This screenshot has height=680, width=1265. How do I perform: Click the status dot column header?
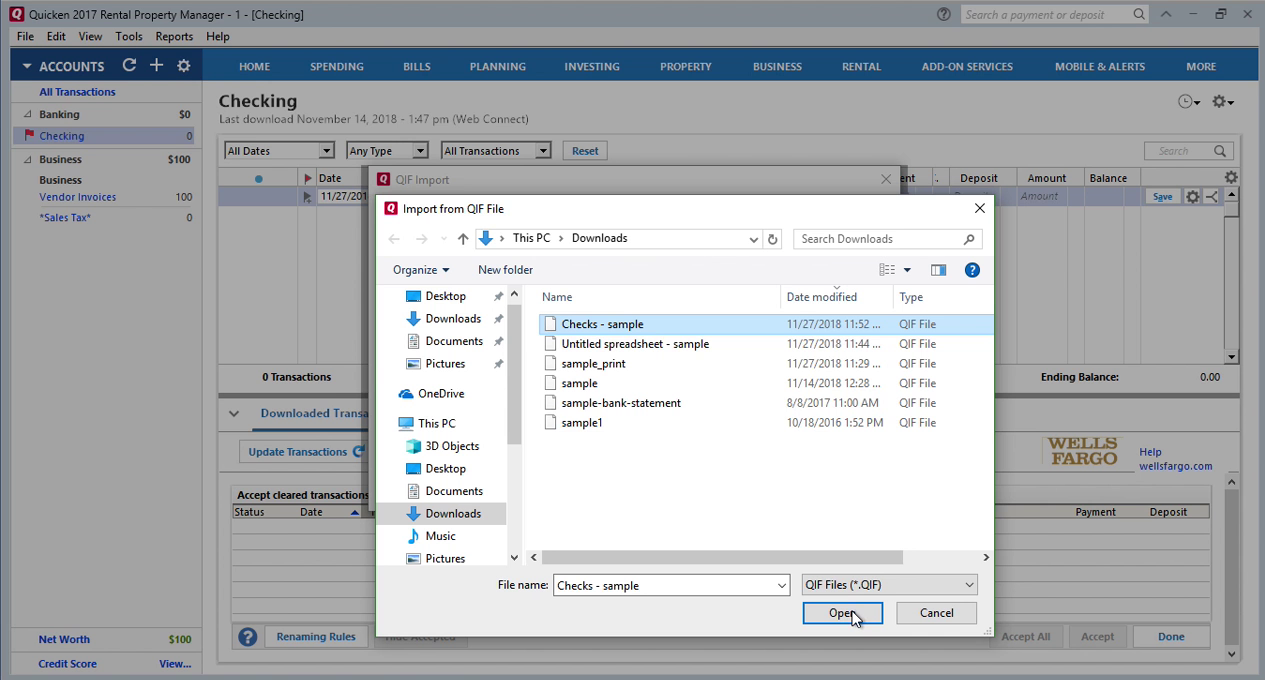pos(259,179)
